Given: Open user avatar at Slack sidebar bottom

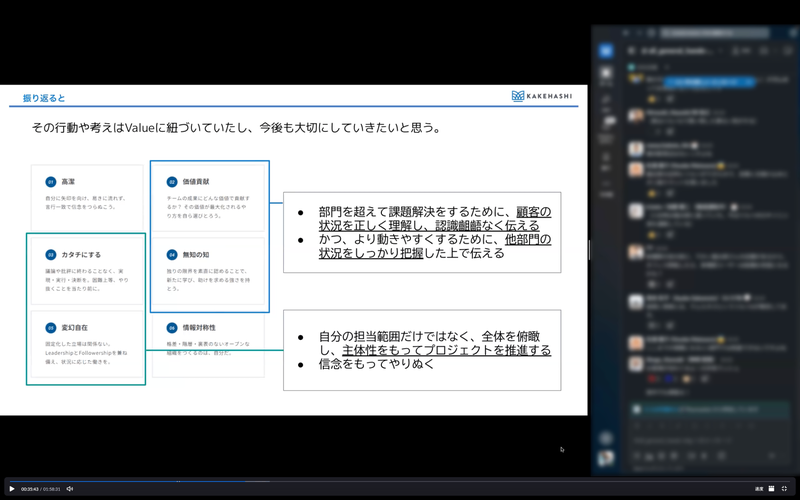Looking at the screenshot, I should click(606, 458).
